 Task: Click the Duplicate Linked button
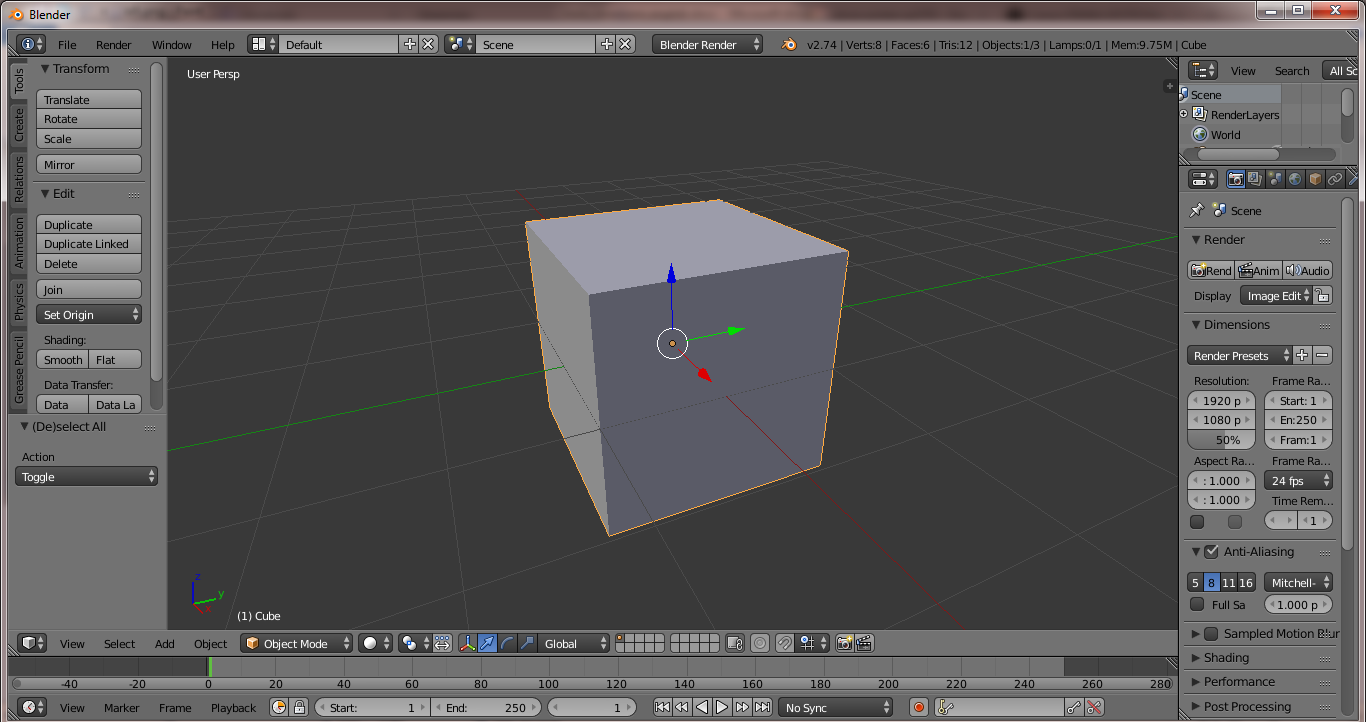click(x=89, y=244)
